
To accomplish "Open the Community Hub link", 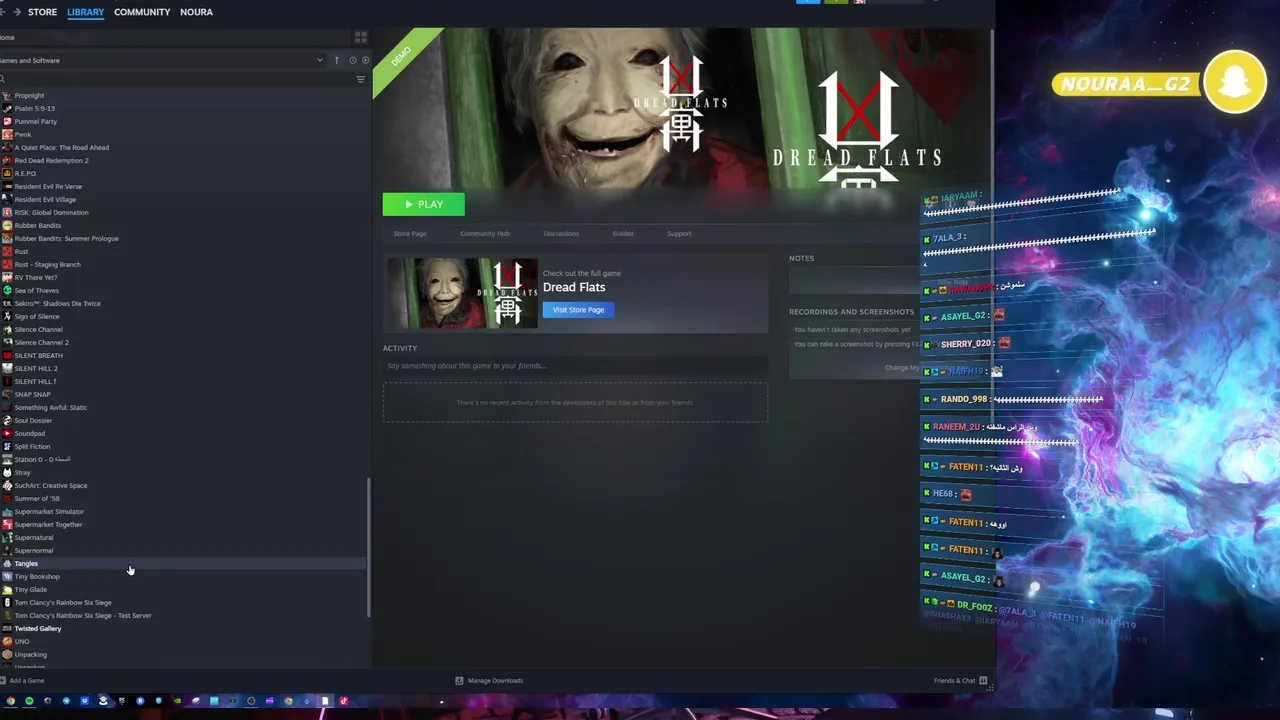I will click(x=485, y=233).
